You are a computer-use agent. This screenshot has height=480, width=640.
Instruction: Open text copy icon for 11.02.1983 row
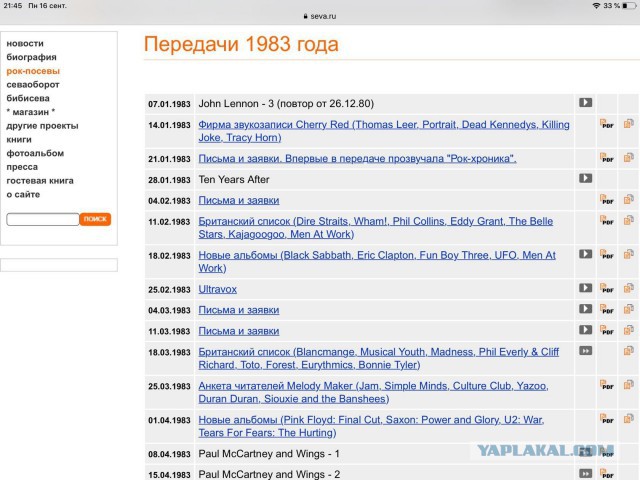(x=629, y=220)
